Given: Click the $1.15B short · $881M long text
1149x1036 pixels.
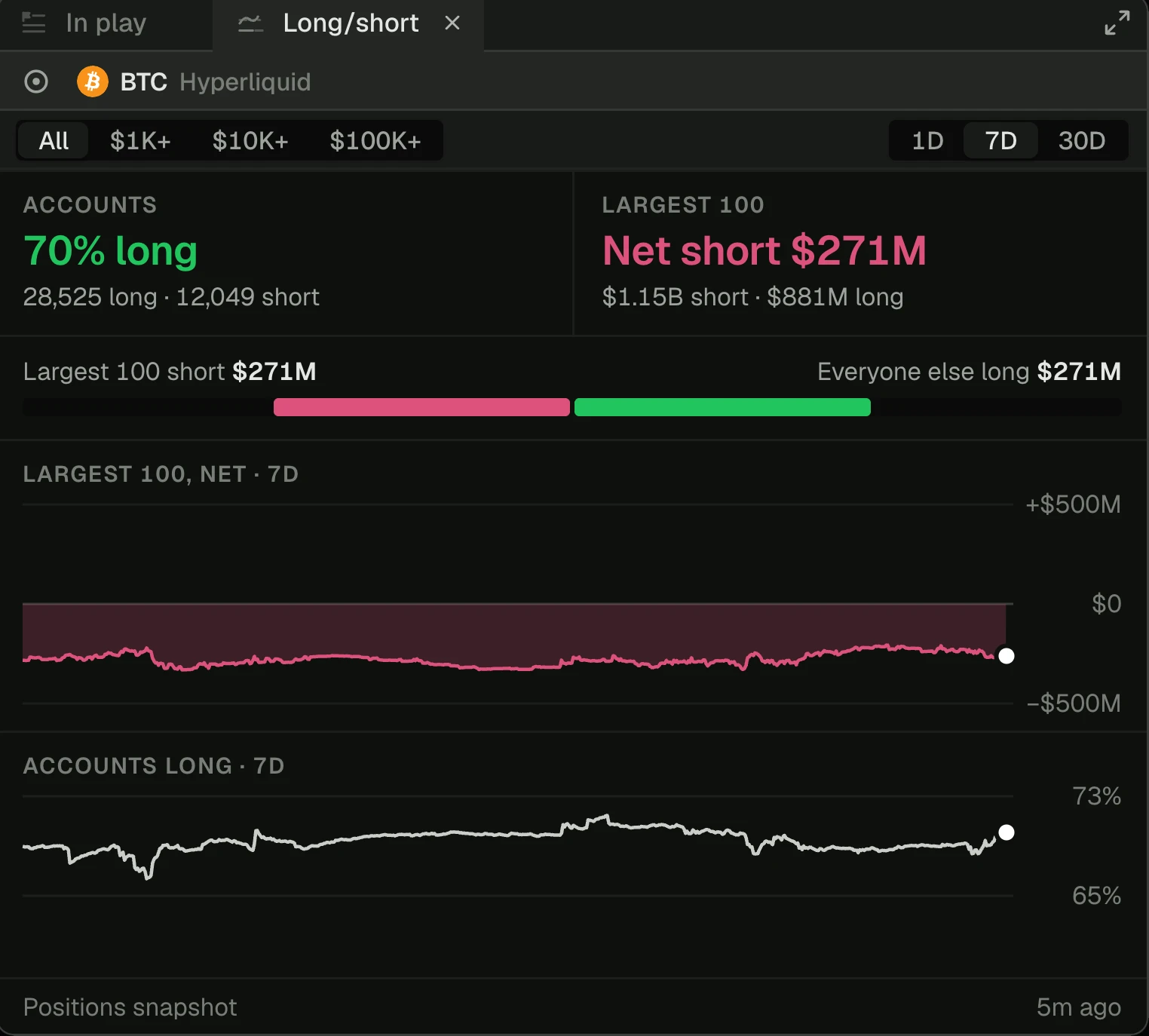Looking at the screenshot, I should pyautogui.click(x=752, y=297).
